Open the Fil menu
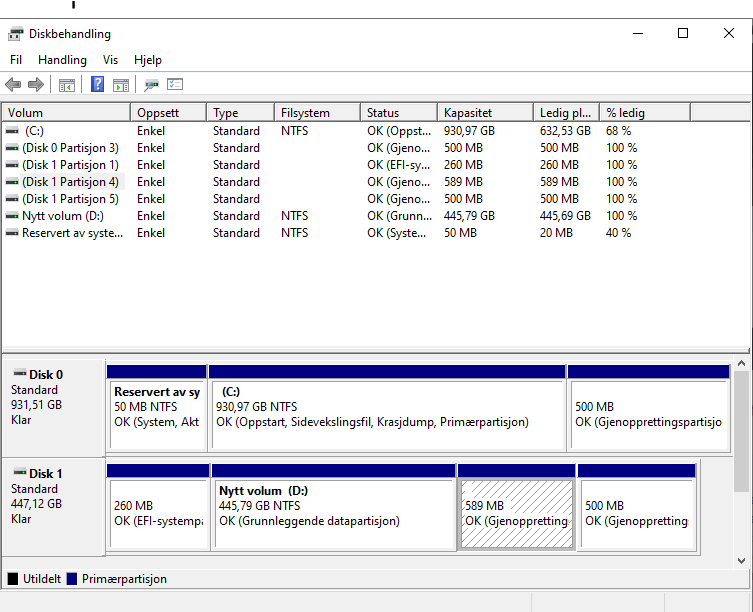This screenshot has width=753, height=612. (x=16, y=60)
